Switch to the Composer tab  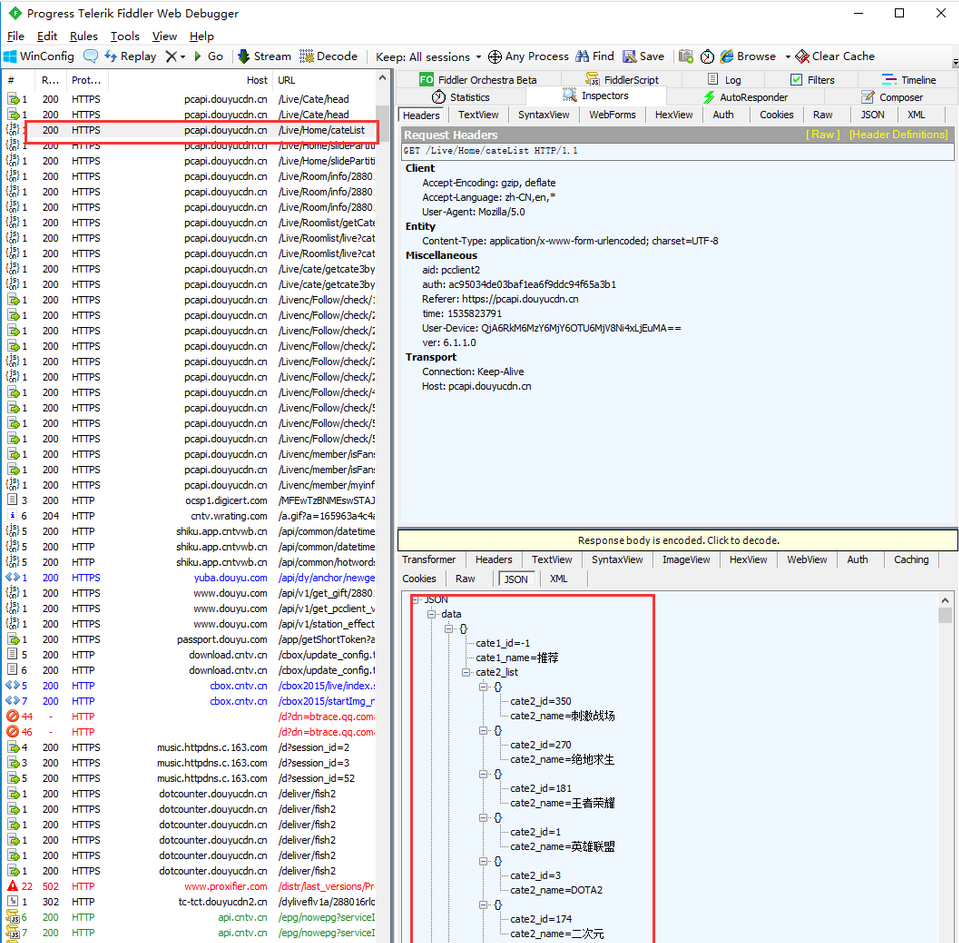[x=892, y=97]
